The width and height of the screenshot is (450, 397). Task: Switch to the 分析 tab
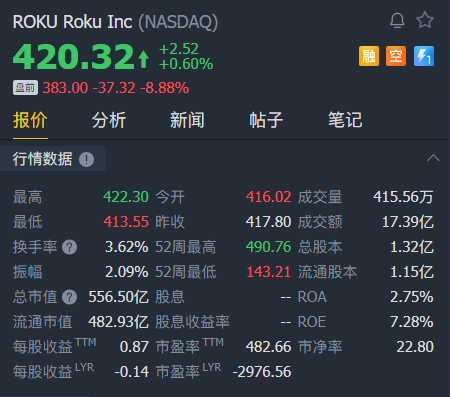(x=109, y=120)
